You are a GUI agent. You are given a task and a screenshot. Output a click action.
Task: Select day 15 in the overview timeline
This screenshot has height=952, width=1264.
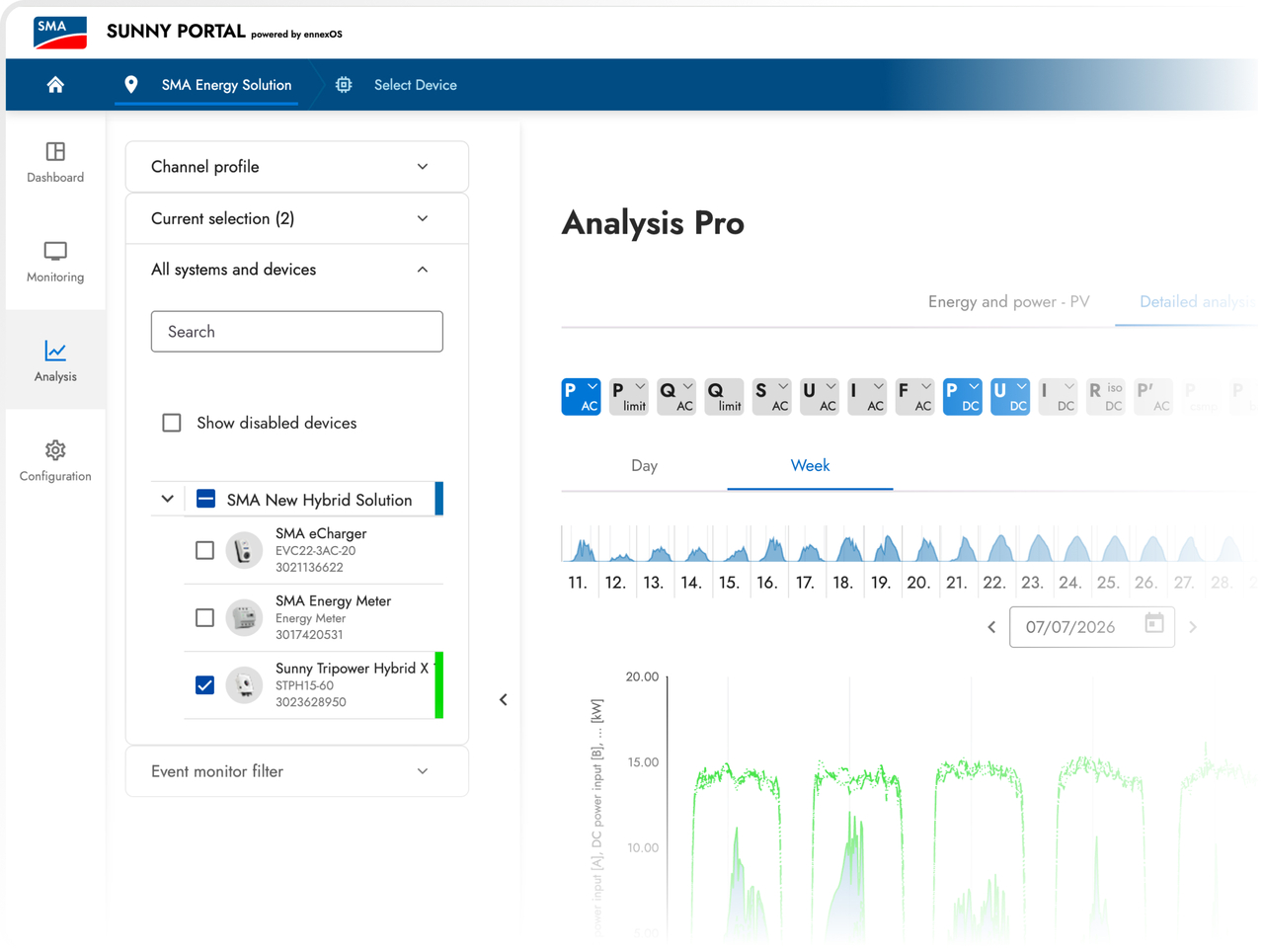click(x=729, y=583)
